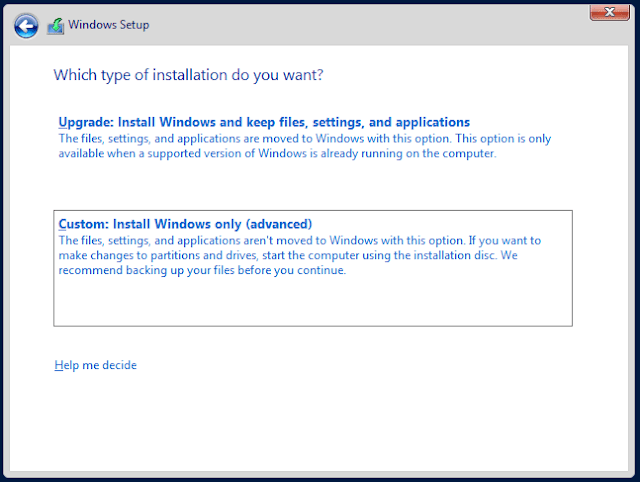Click the "Windows Setup" title text
Image resolution: width=640 pixels, height=482 pixels.
(109, 25)
